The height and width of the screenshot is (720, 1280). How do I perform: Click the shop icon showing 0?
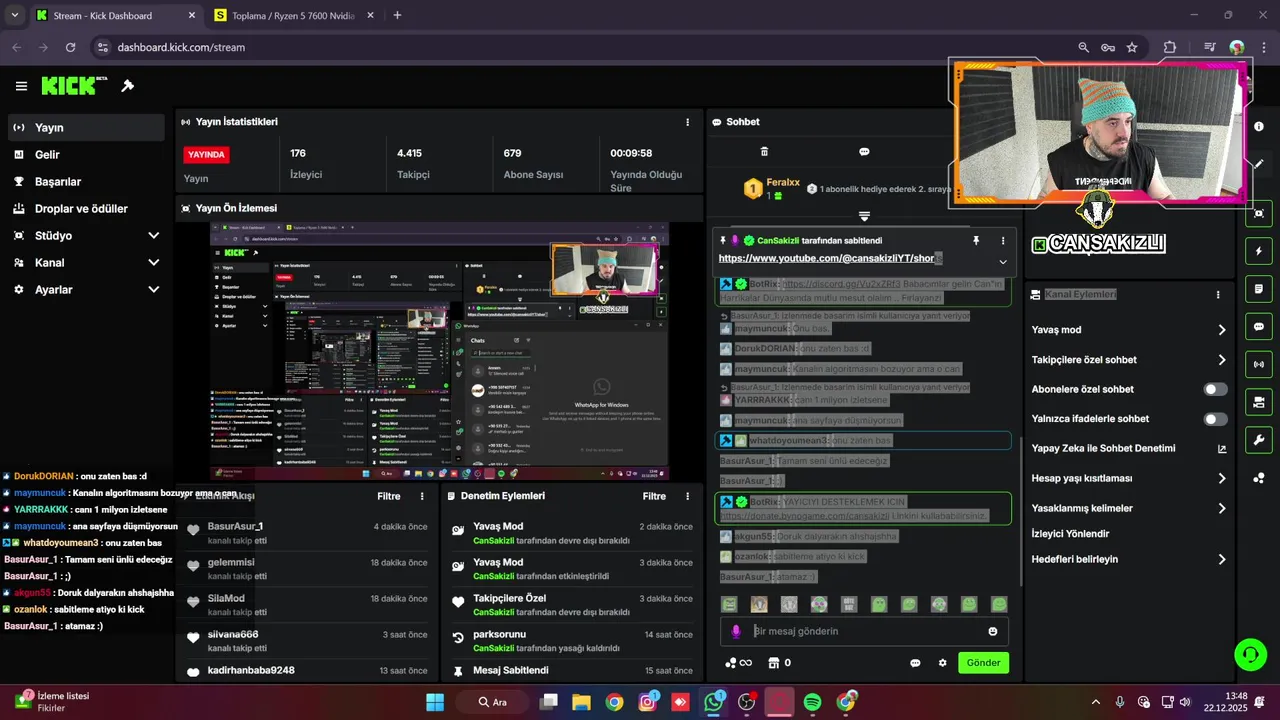(x=779, y=663)
